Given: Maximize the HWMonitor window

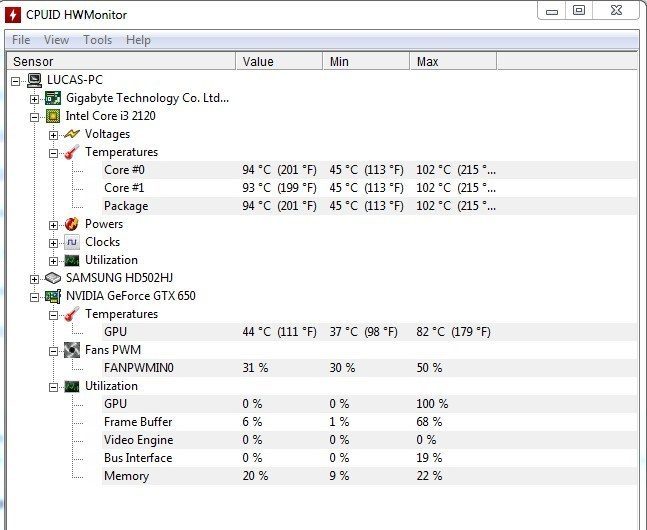Looking at the screenshot, I should coord(579,11).
